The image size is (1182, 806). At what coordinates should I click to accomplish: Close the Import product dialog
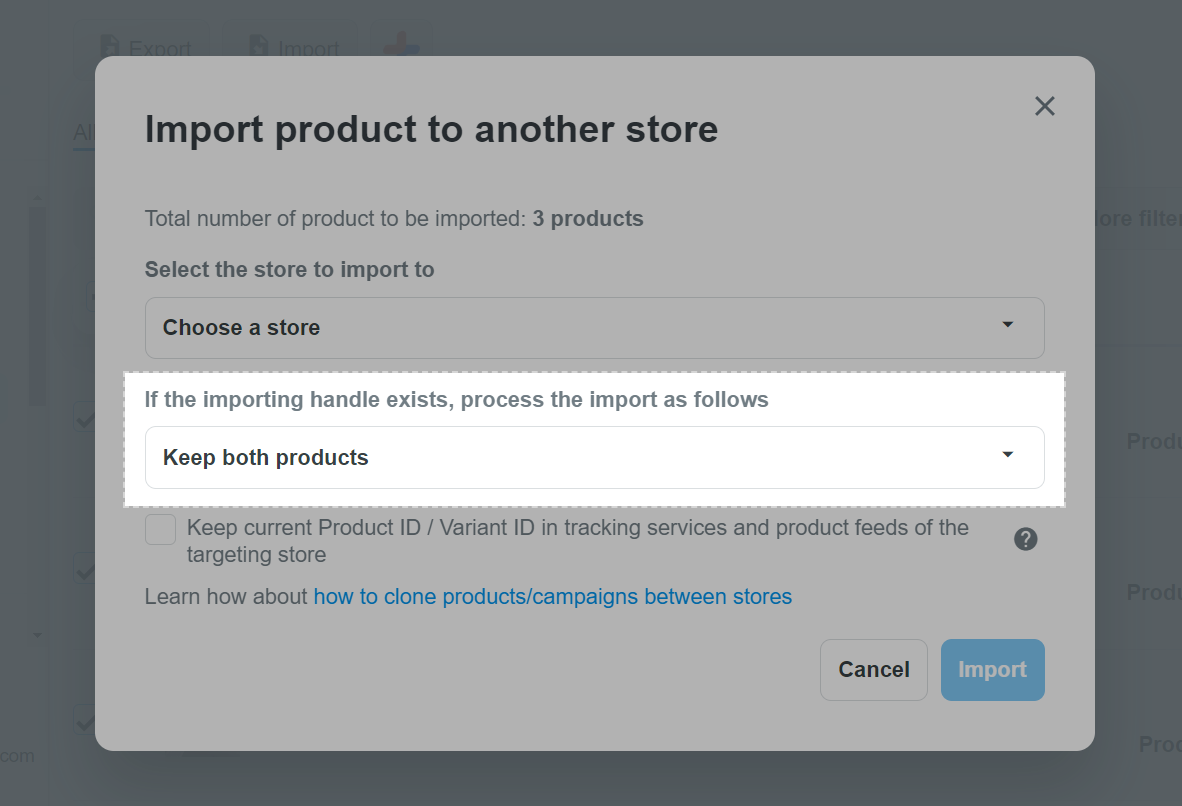[x=1044, y=106]
